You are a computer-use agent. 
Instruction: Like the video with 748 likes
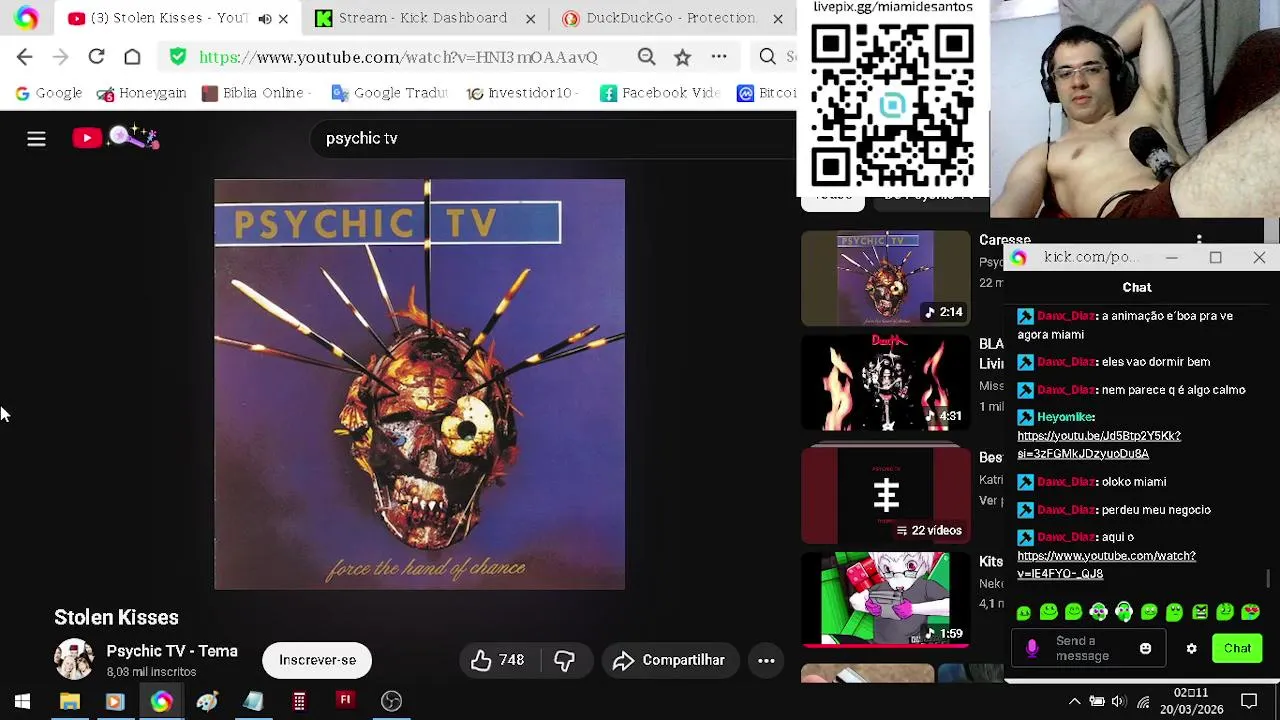(498, 660)
